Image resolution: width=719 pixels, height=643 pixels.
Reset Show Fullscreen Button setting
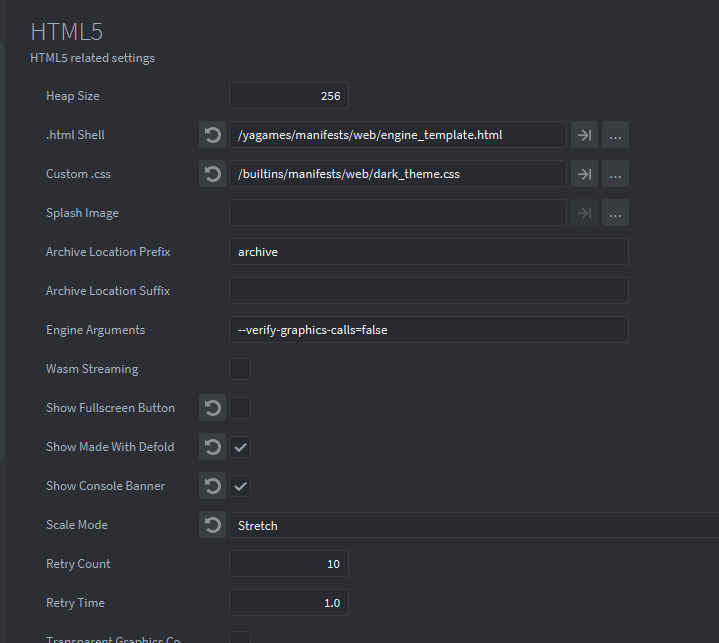(x=212, y=408)
